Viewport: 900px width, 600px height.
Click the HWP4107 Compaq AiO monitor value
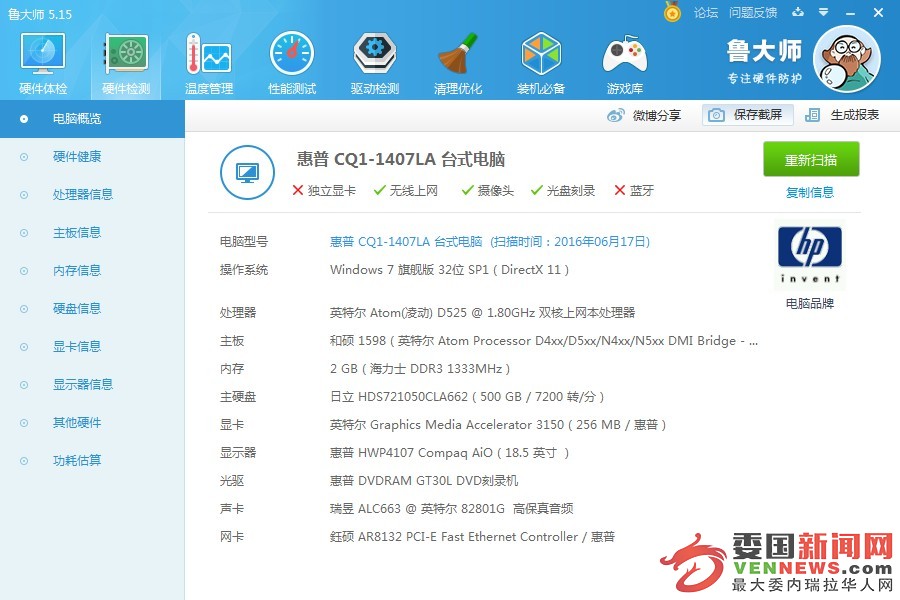pyautogui.click(x=449, y=453)
